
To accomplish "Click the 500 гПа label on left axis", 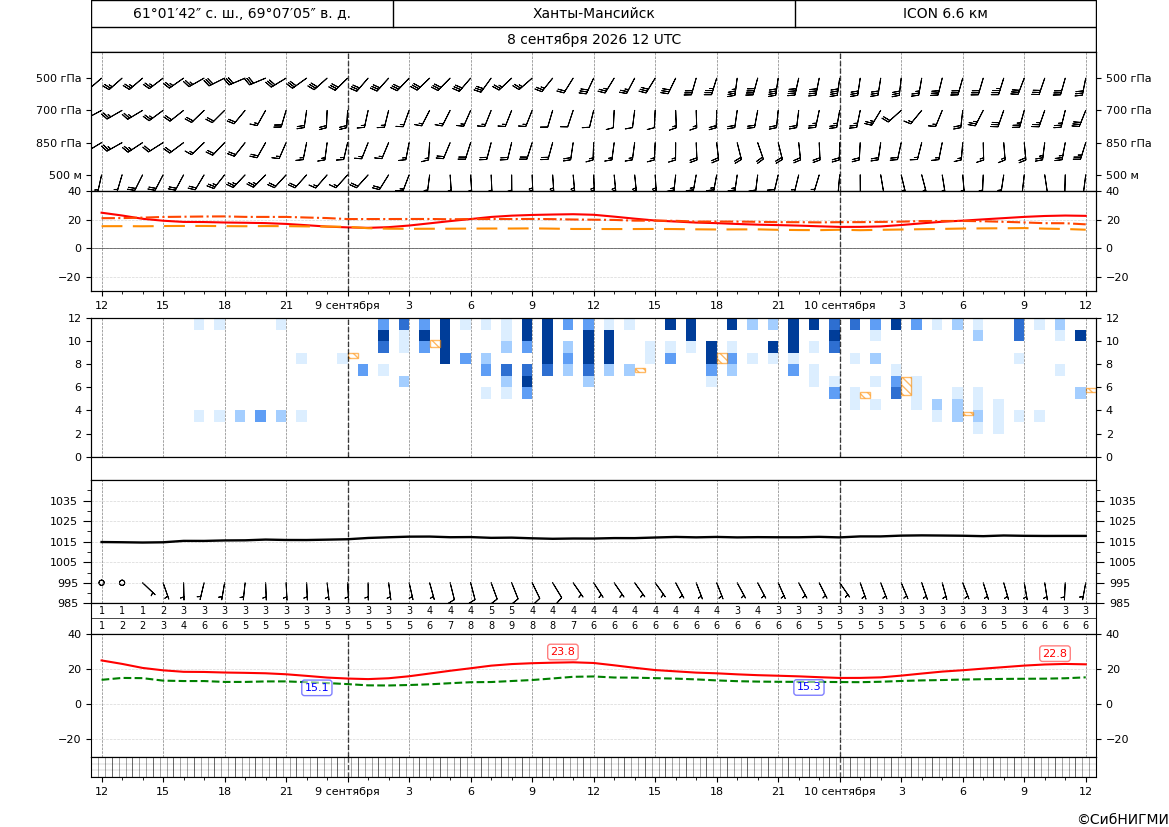I will pyautogui.click(x=59, y=78).
